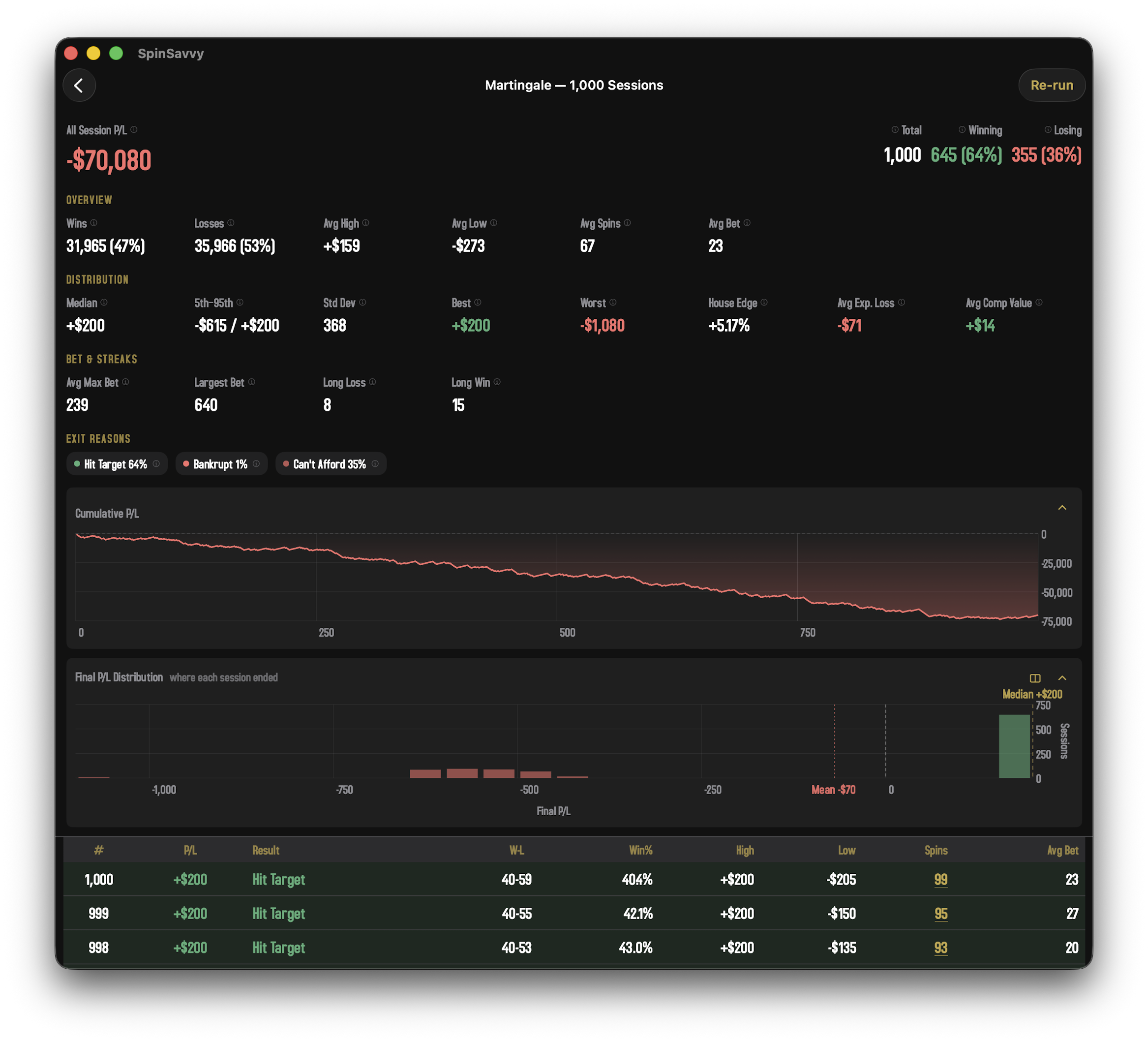Collapse the Final P/L Distribution chart
The image size is (1148, 1042).
coord(1062,678)
